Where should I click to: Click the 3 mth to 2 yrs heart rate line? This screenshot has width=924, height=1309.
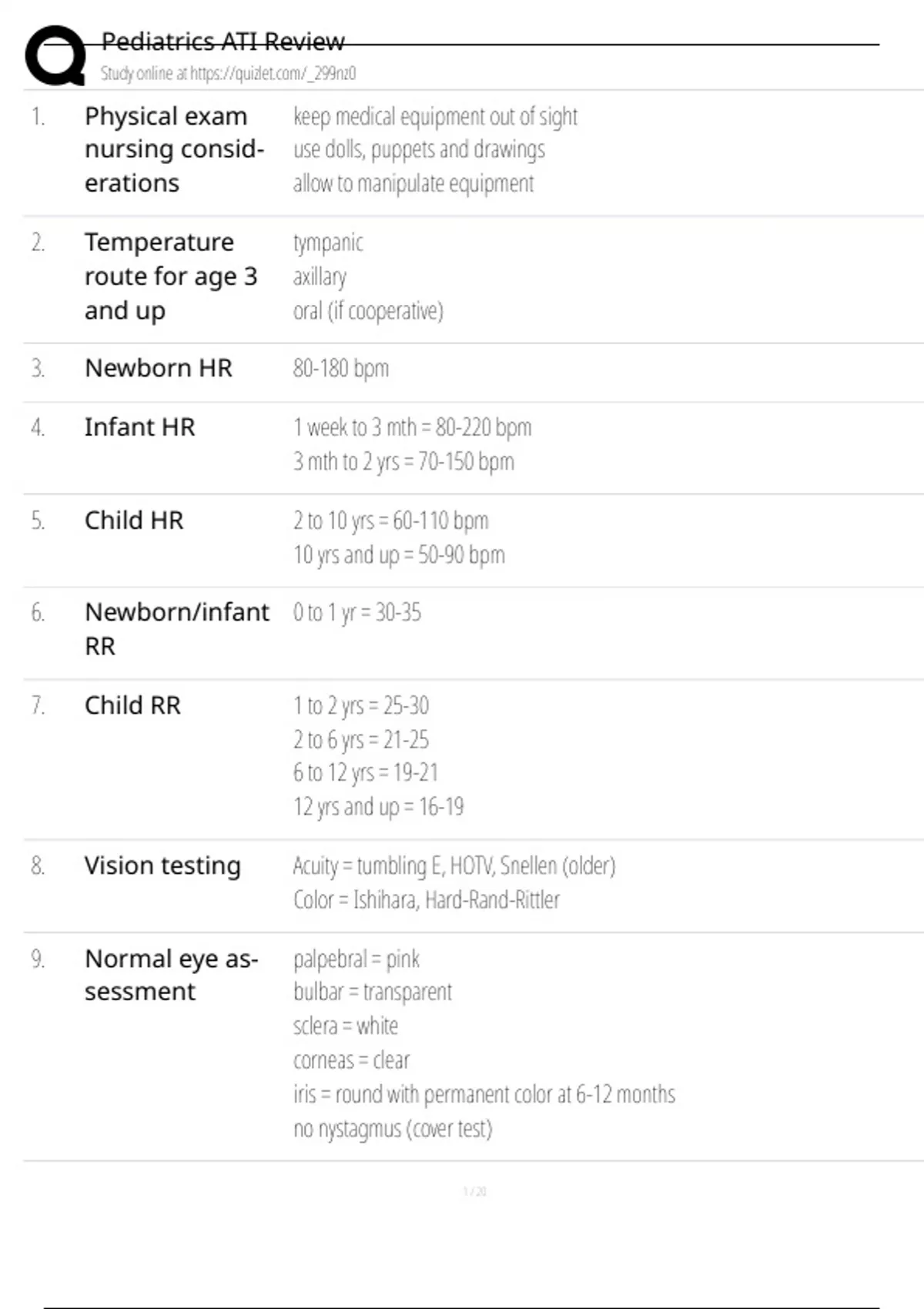tap(403, 461)
